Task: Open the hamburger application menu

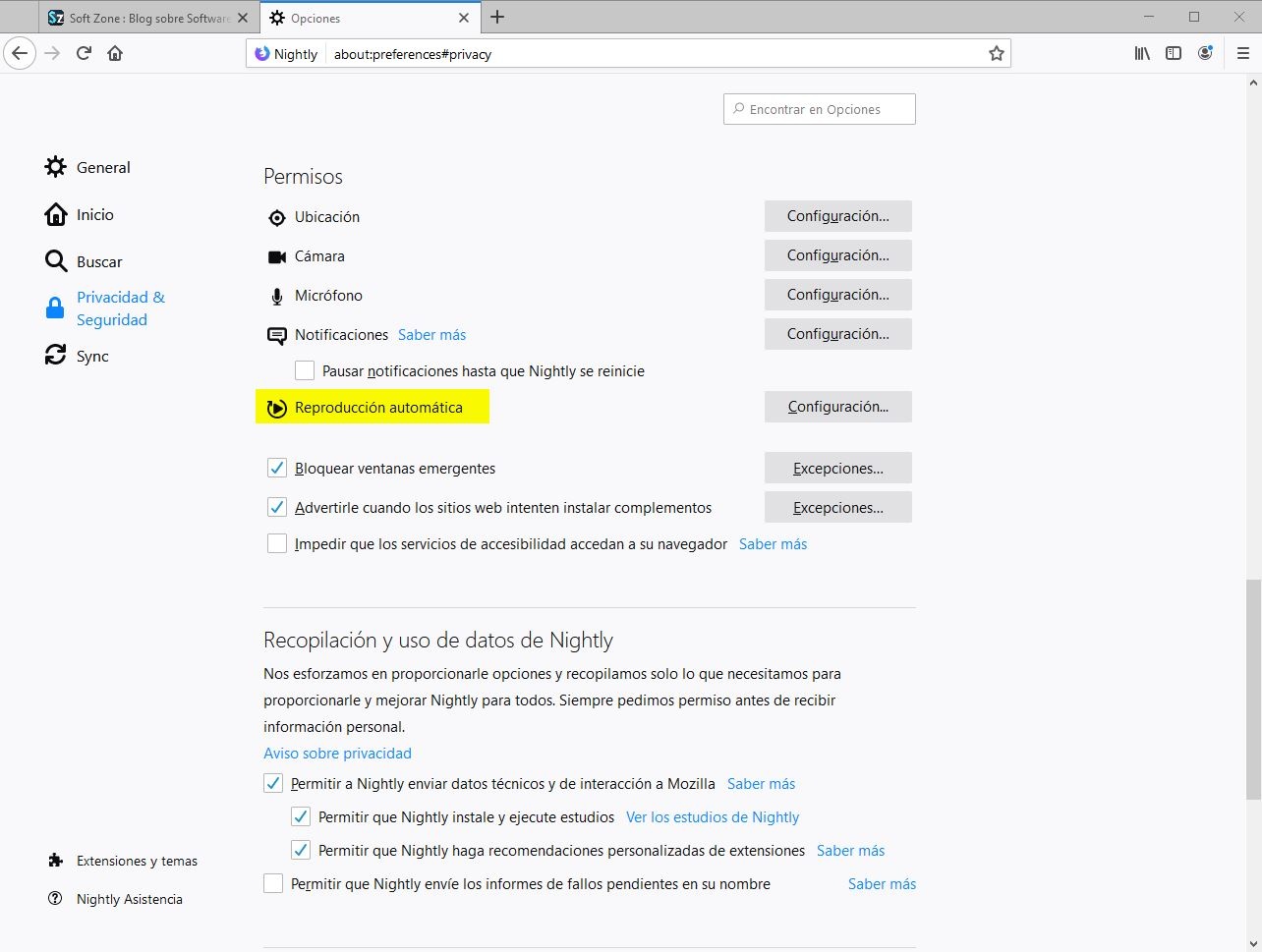Action: pyautogui.click(x=1243, y=53)
